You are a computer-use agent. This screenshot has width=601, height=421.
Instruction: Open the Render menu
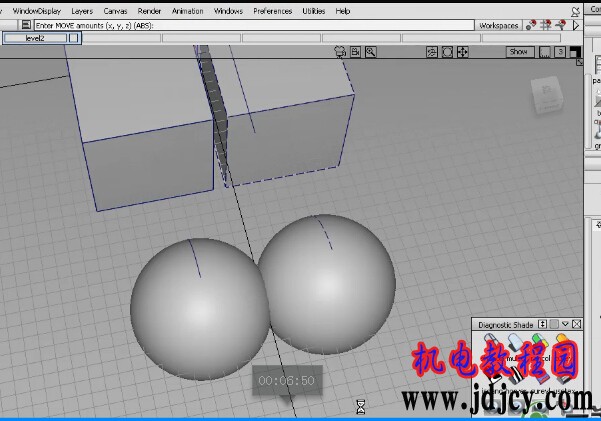point(149,11)
